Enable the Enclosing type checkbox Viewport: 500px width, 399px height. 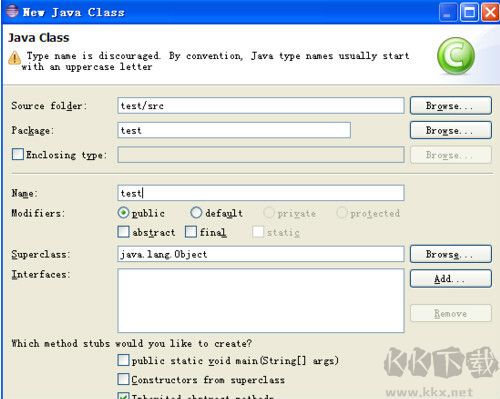tap(18, 154)
